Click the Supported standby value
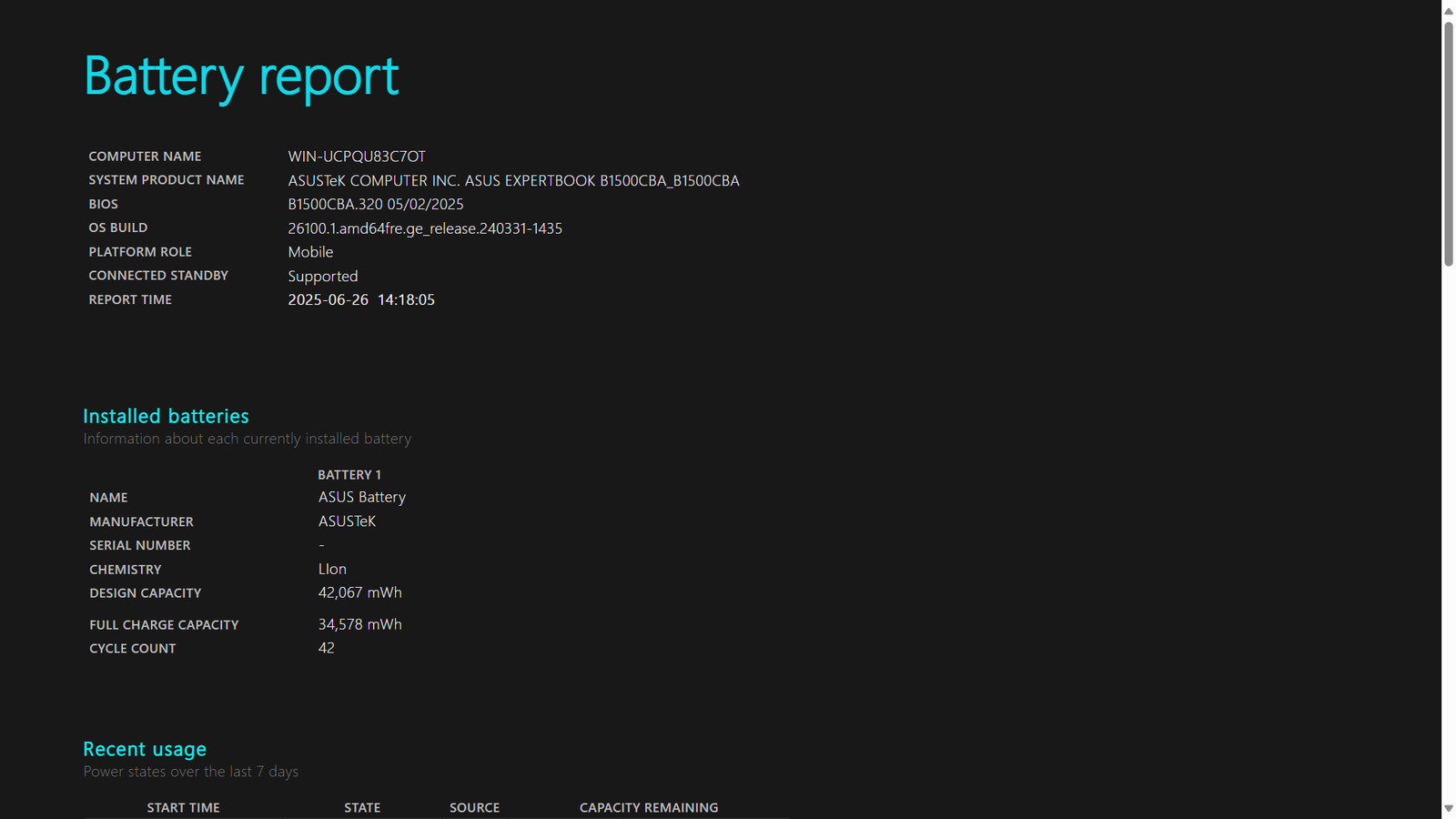This screenshot has height=819, width=1456. [x=323, y=277]
